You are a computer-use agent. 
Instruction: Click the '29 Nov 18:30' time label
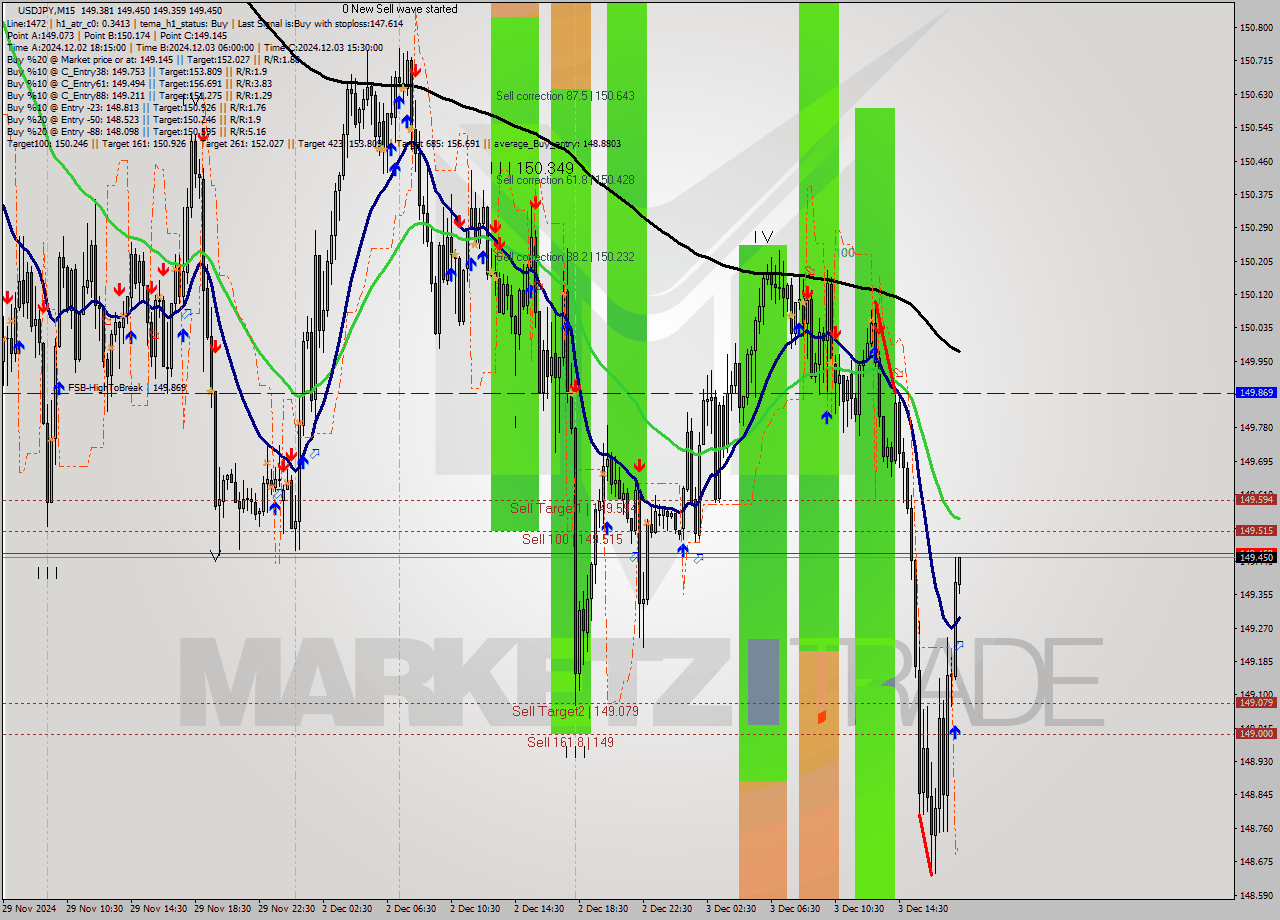(x=223, y=909)
